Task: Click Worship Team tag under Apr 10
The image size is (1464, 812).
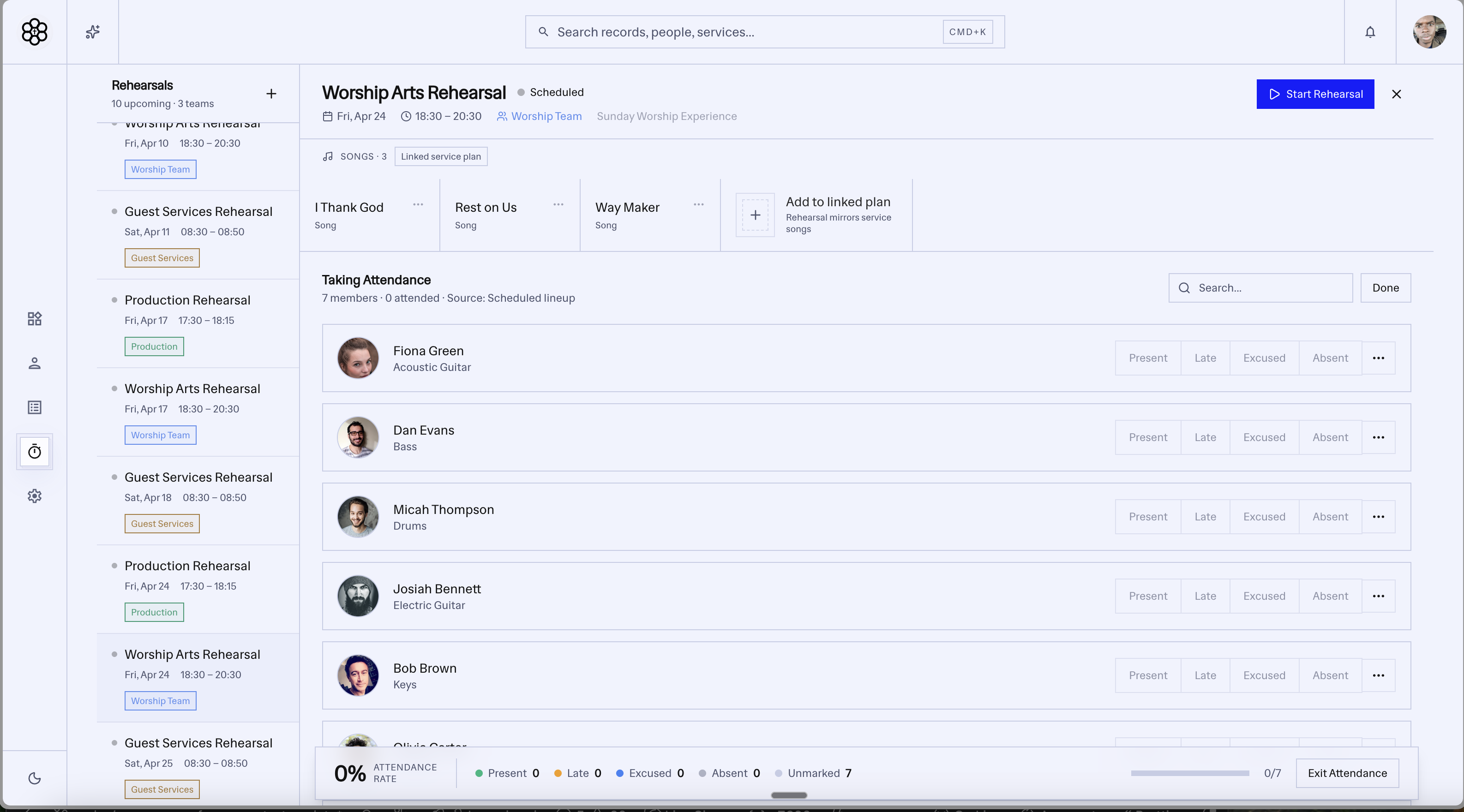Action: tap(160, 170)
